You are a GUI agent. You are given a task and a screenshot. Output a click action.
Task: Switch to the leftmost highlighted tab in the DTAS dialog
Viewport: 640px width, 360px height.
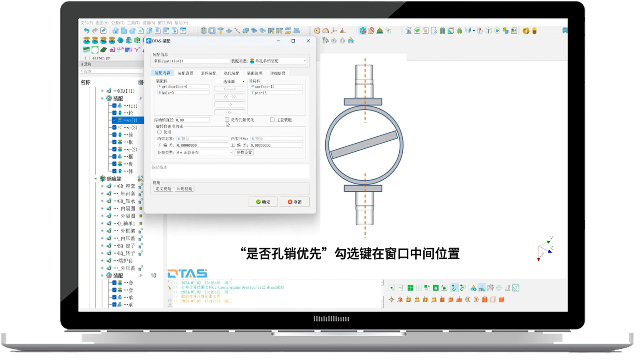point(162,73)
